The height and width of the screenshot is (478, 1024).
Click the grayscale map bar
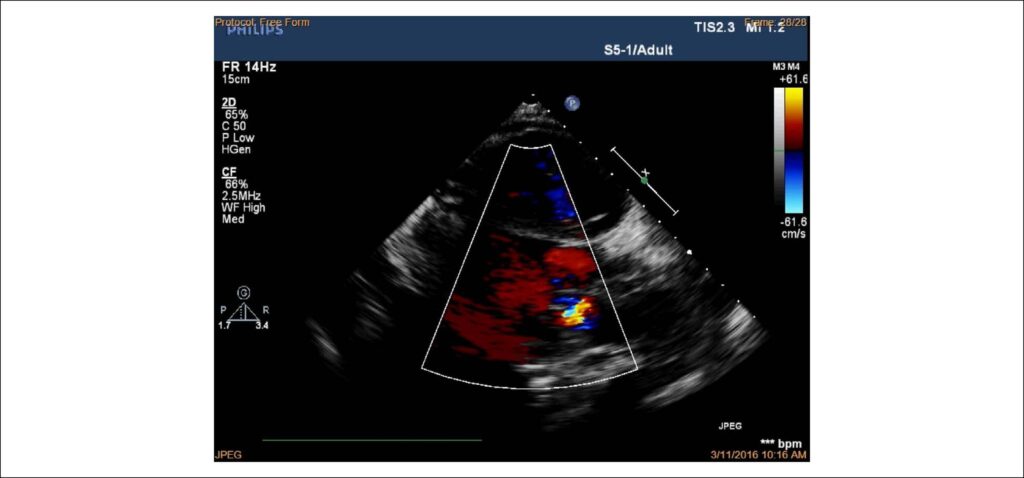[x=778, y=151]
